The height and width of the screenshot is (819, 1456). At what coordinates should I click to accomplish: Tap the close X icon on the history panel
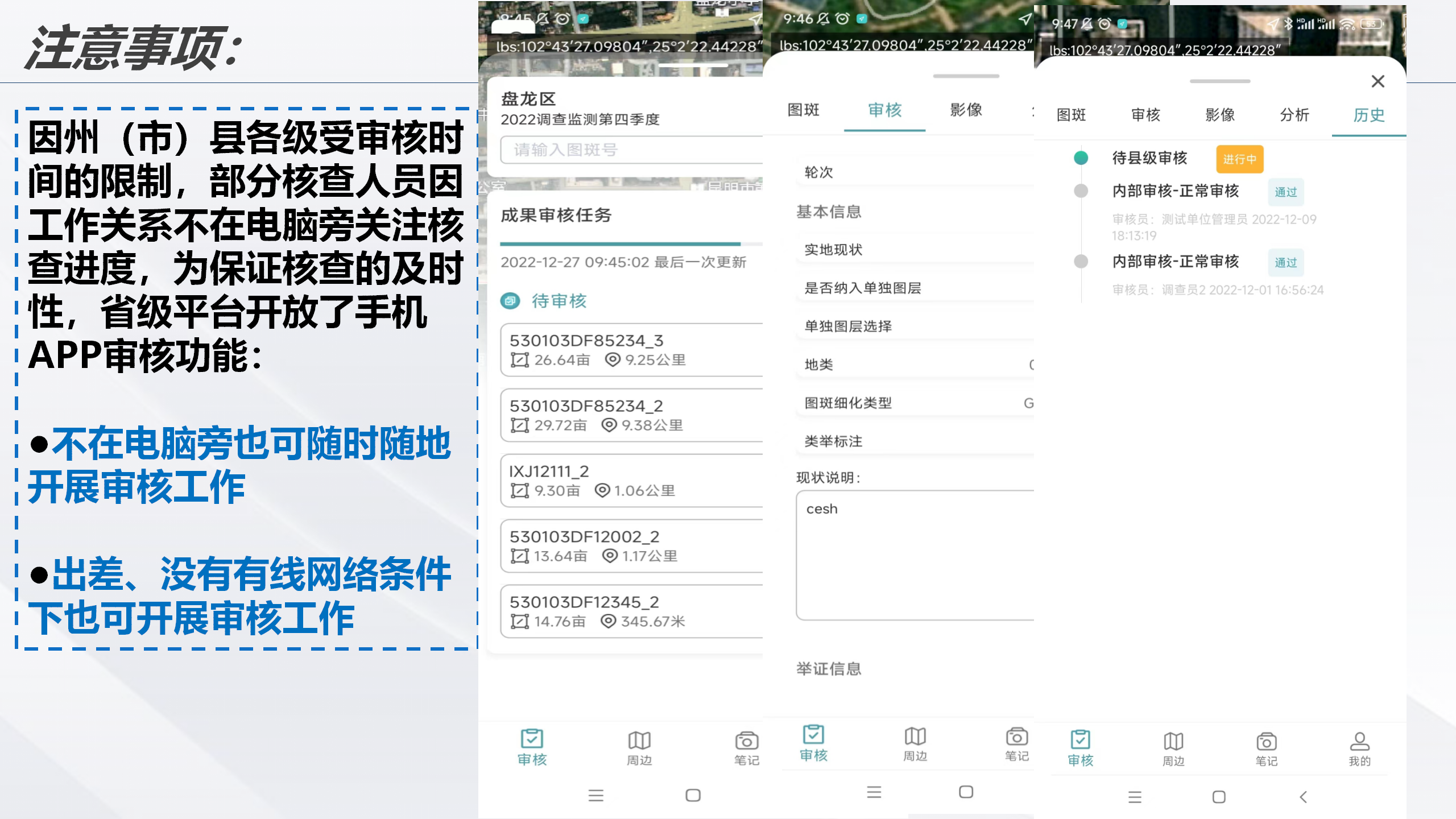tap(1378, 82)
